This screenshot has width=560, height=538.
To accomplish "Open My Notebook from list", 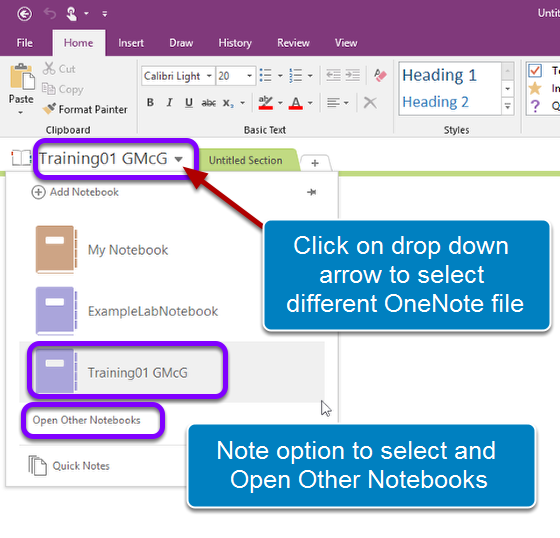I will (x=171, y=250).
